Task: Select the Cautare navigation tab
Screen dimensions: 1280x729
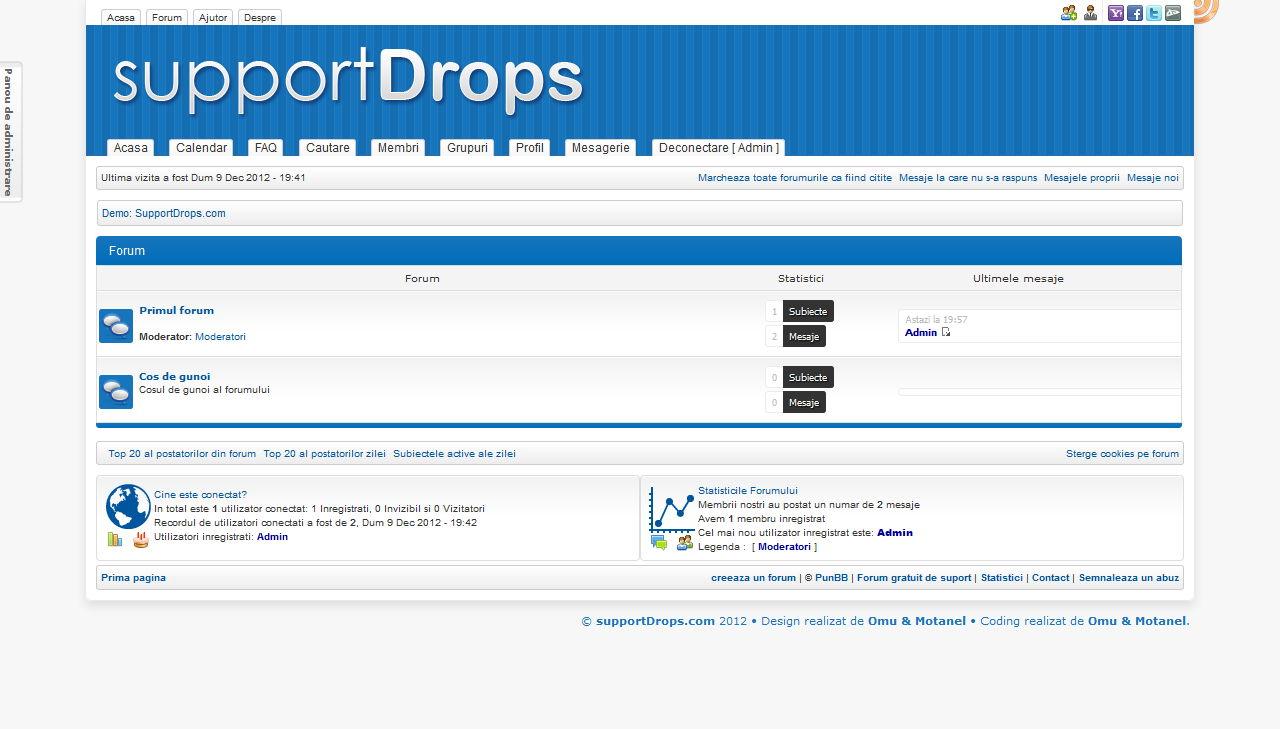Action: (328, 148)
